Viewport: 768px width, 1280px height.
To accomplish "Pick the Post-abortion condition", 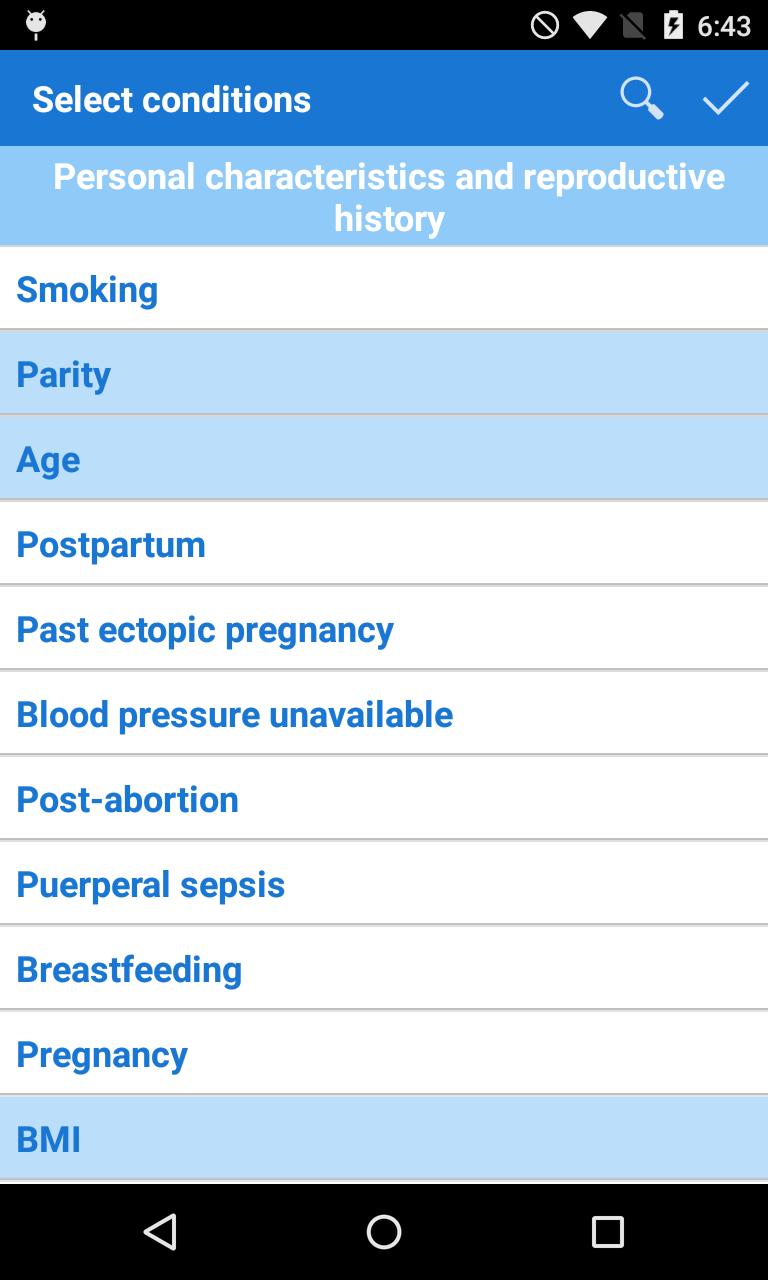I will 384,799.
